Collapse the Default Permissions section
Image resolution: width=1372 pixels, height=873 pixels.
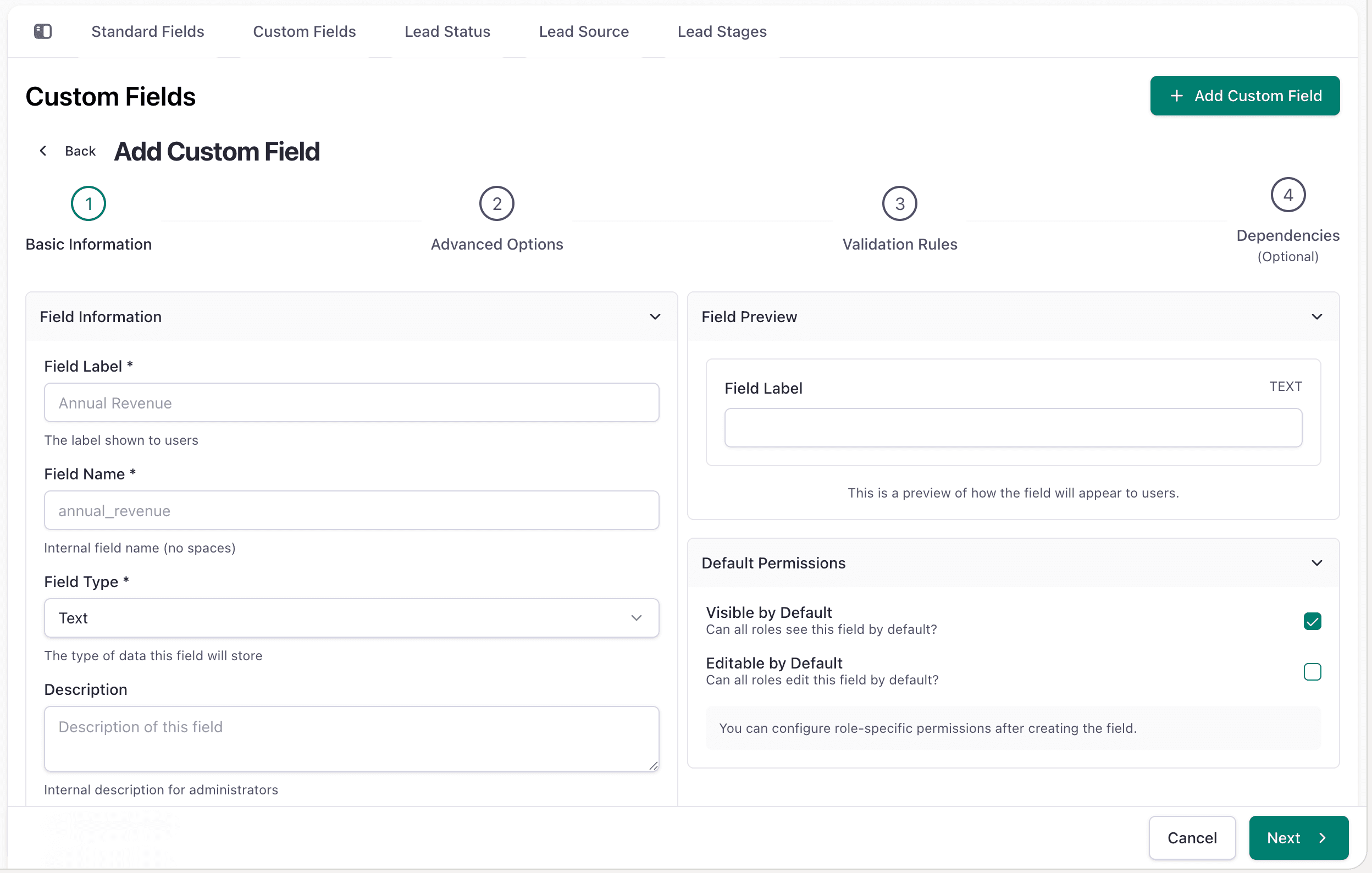pyautogui.click(x=1316, y=563)
